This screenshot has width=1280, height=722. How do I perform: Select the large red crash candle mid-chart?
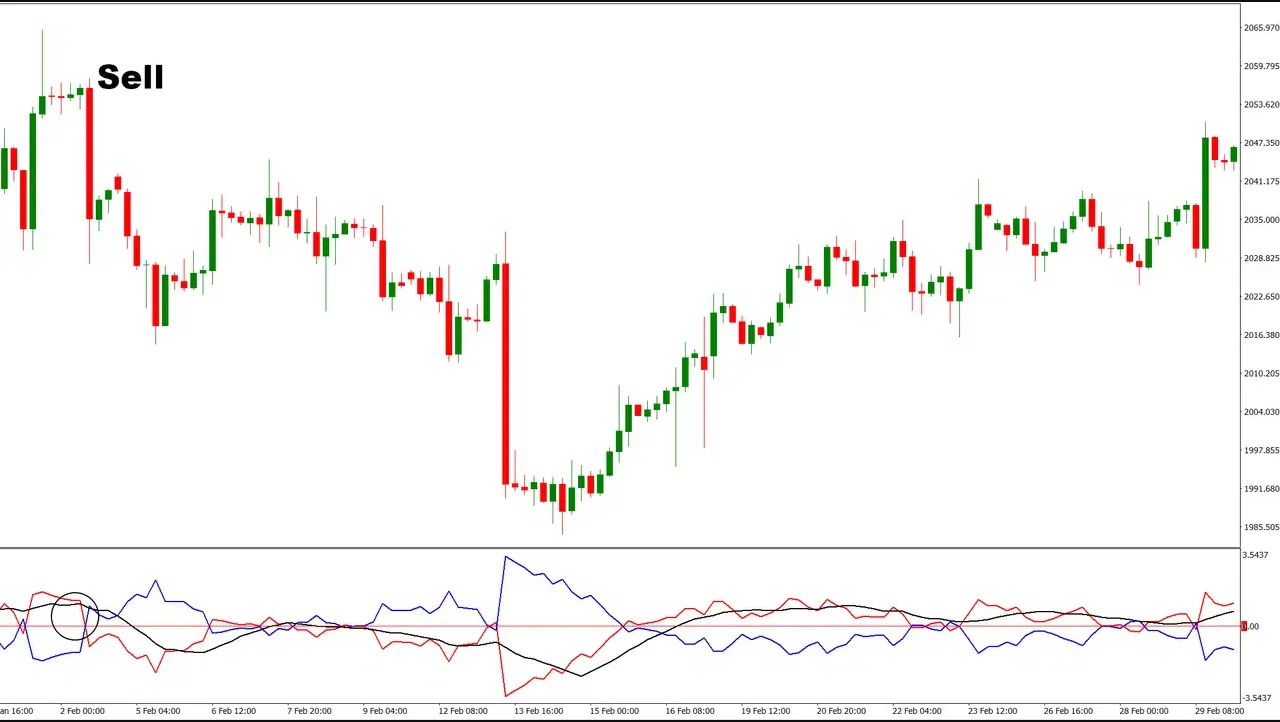[x=505, y=374]
